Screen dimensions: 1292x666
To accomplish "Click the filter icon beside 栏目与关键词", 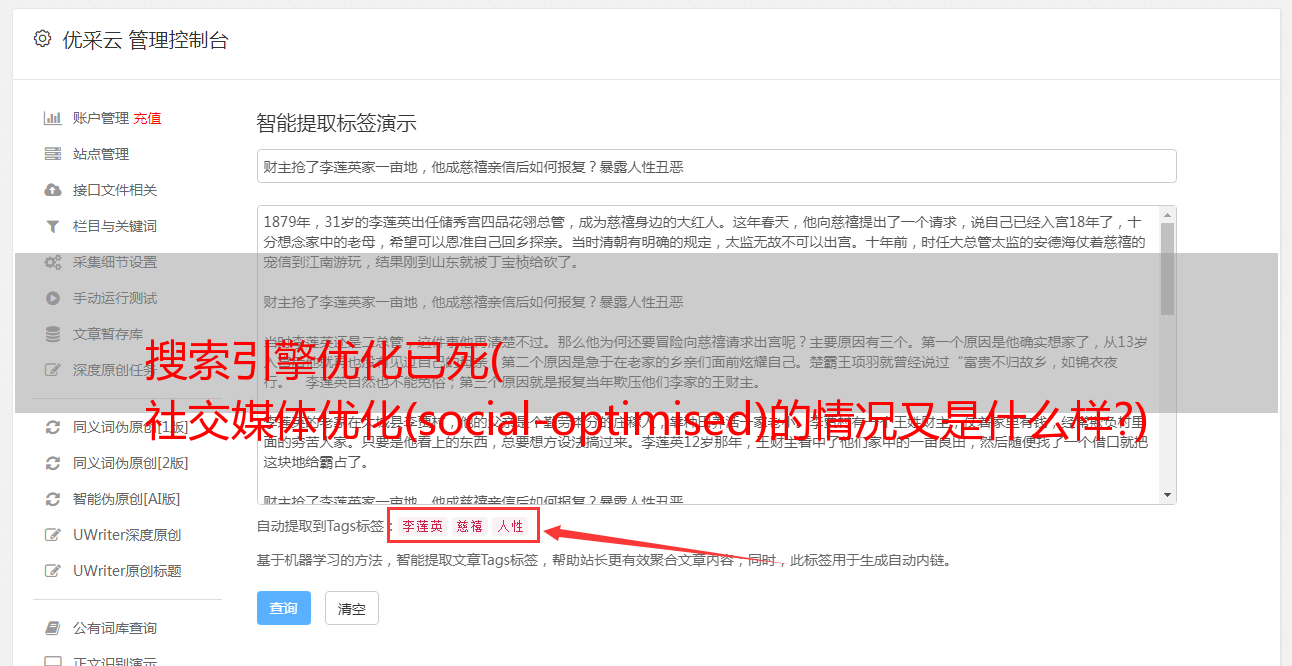I will coord(53,226).
